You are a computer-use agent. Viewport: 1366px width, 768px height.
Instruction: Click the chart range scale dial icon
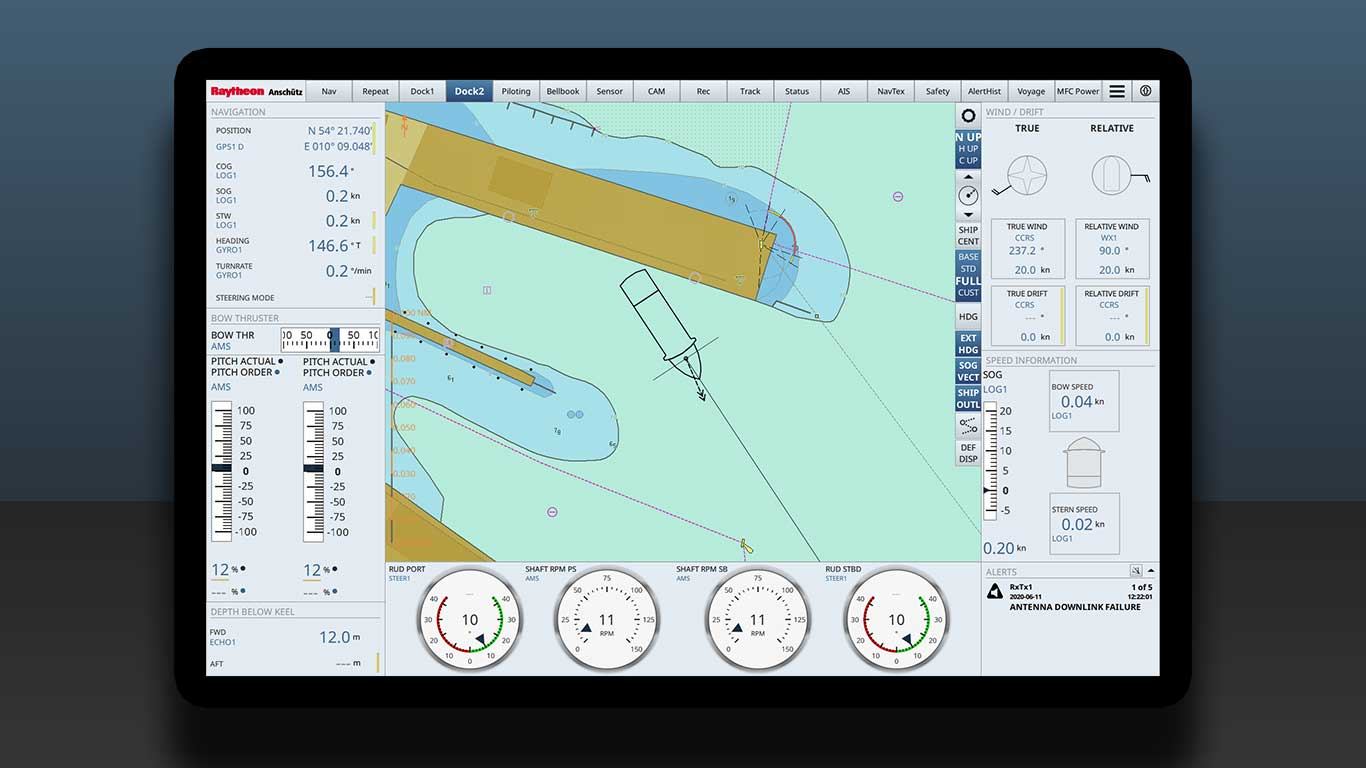[x=968, y=195]
